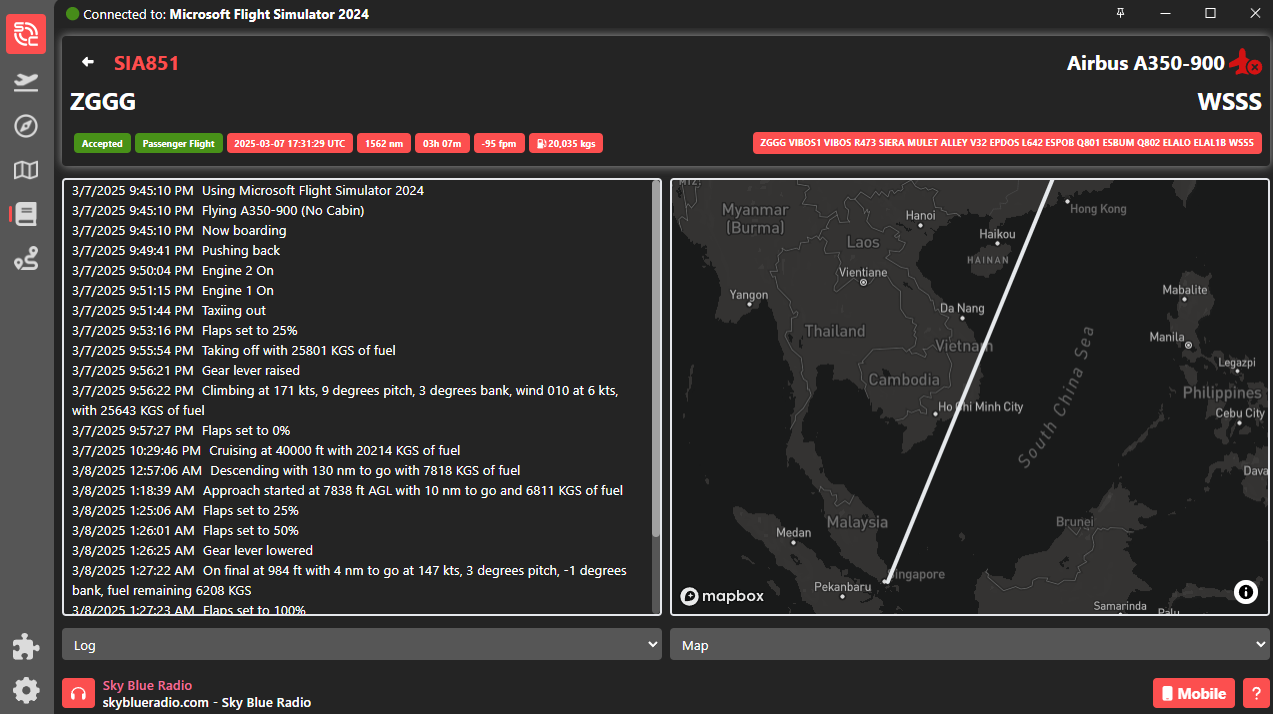Select the 'Flaps set to 0%' log entry
This screenshot has height=714, width=1273.
(181, 430)
